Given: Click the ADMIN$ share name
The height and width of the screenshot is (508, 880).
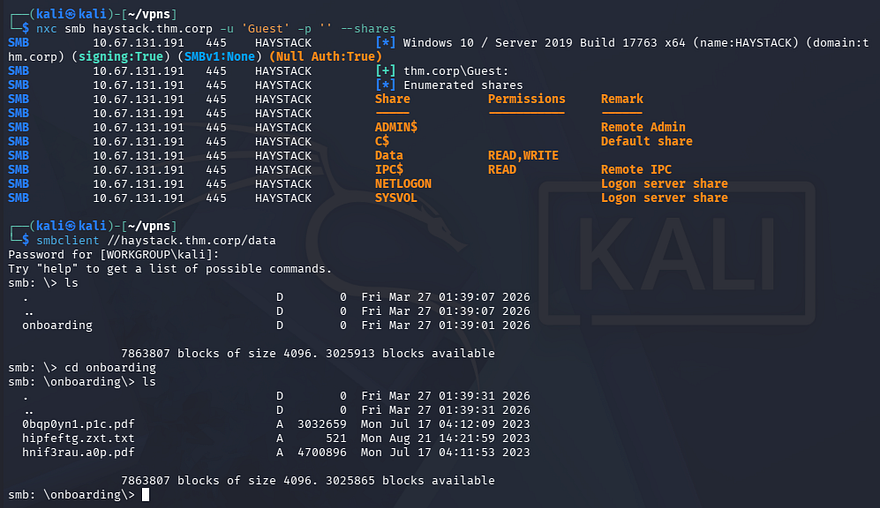Looking at the screenshot, I should (x=396, y=127).
